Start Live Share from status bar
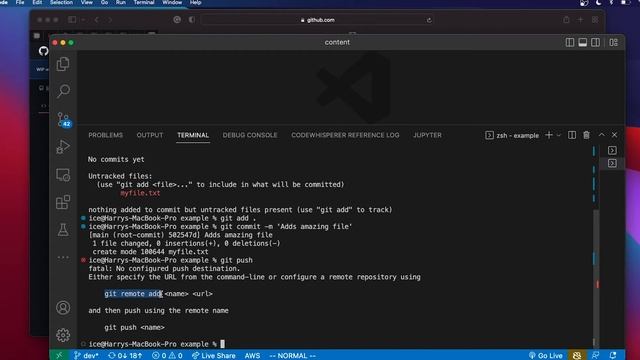 (213, 356)
